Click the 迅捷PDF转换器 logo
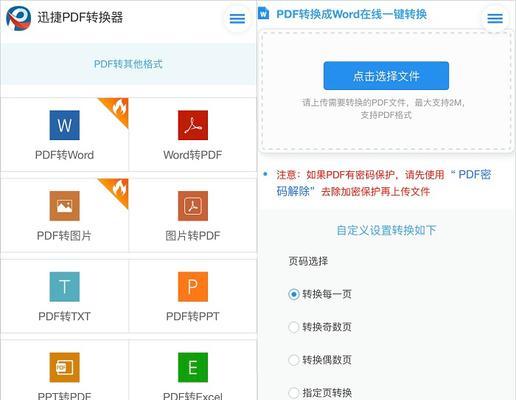 [x=19, y=18]
